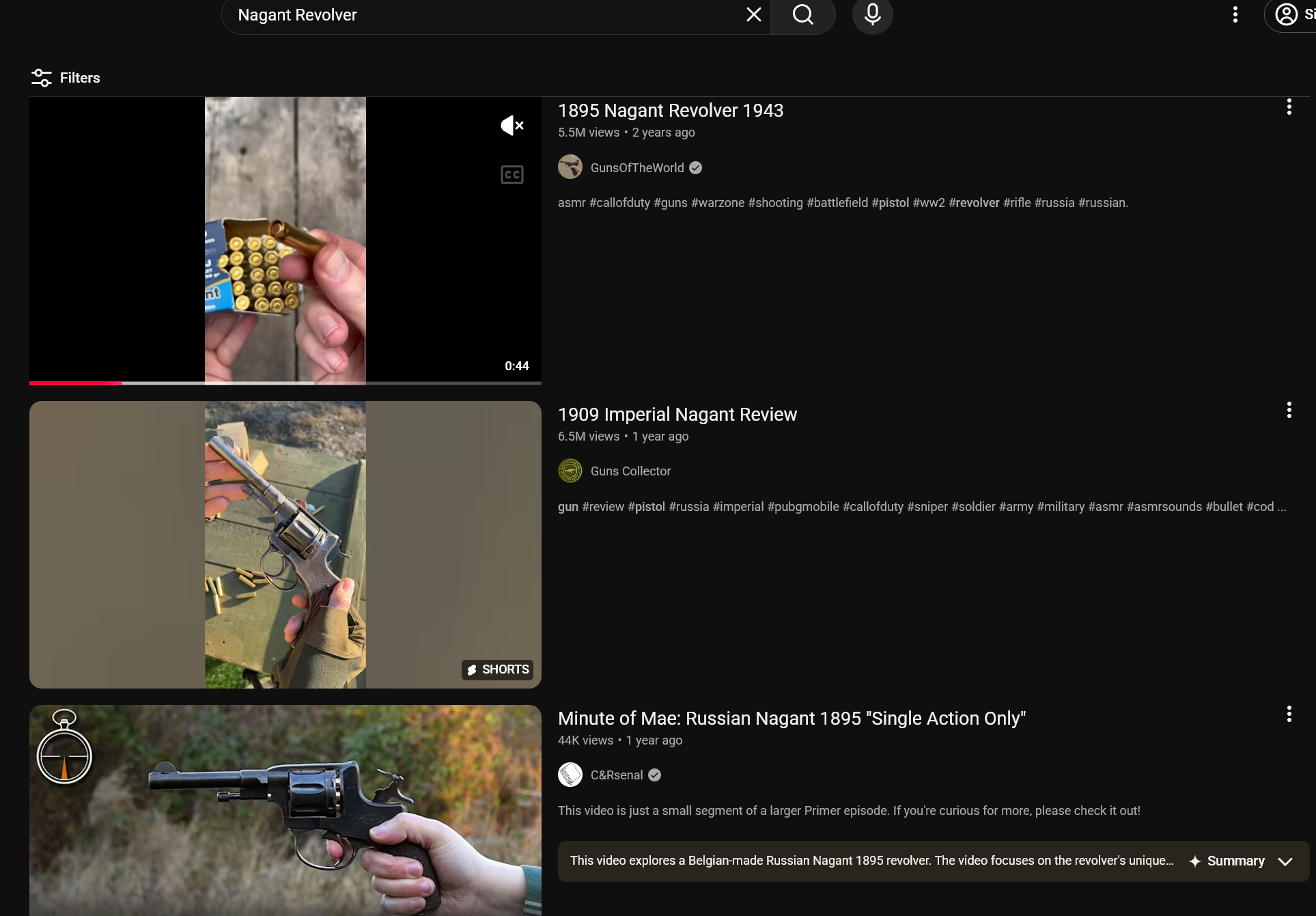Viewport: 1316px width, 916px height.
Task: Click GunsOfTheWorld channel avatar
Action: click(x=570, y=167)
